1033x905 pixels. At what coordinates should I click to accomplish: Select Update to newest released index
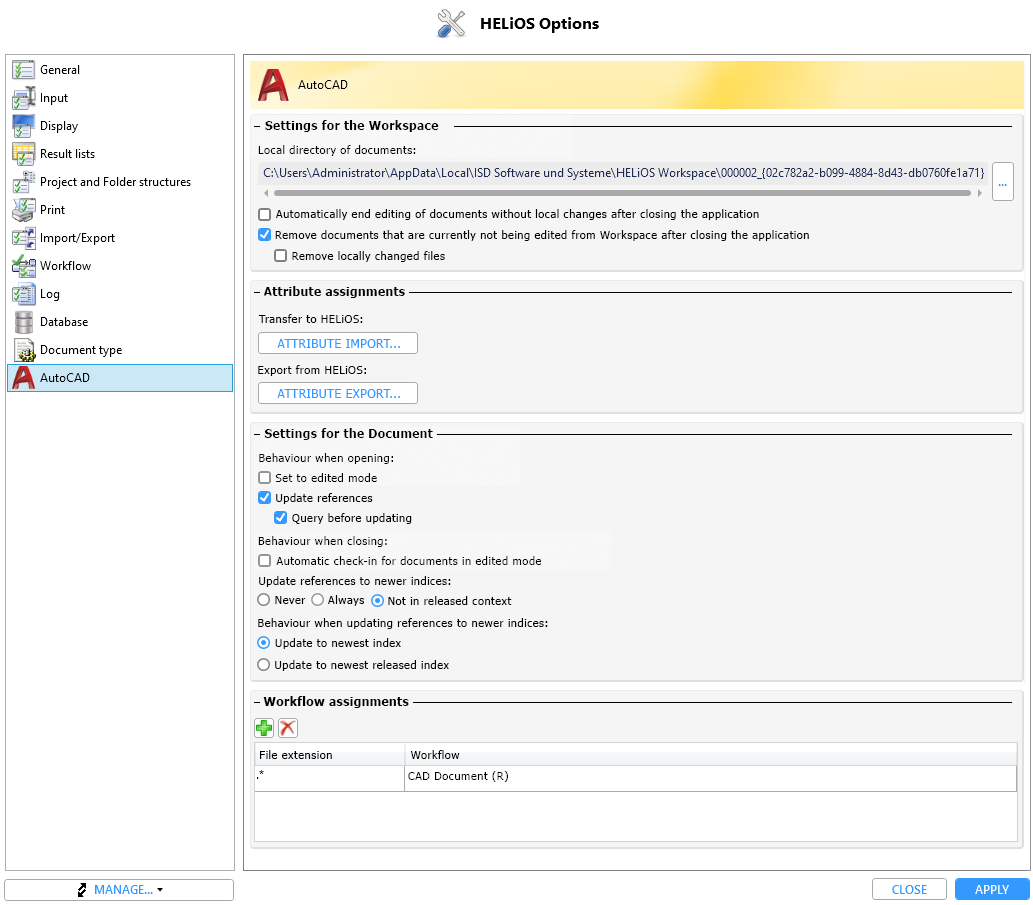point(264,665)
